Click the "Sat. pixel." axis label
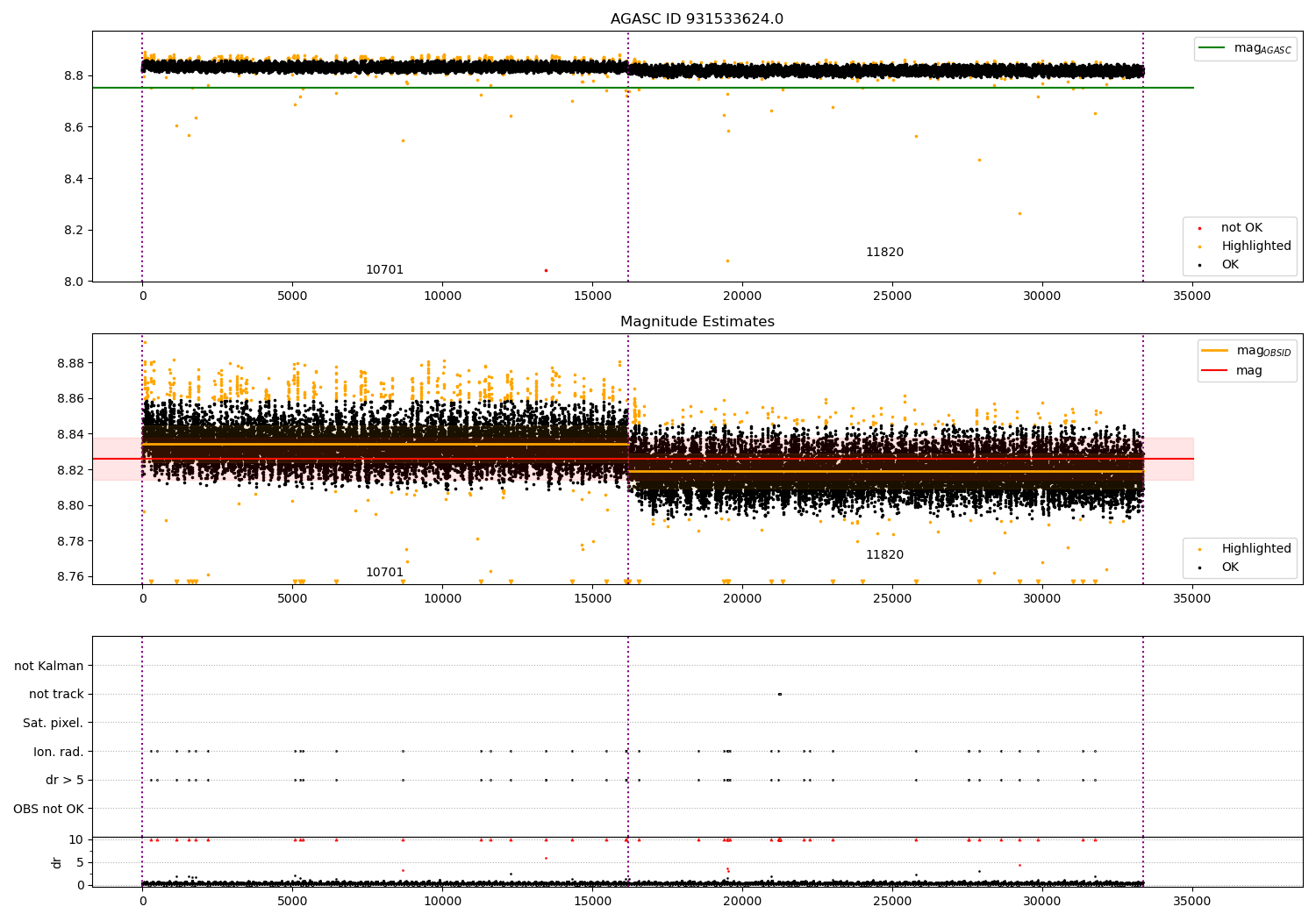The height and width of the screenshot is (921, 1316). (53, 723)
